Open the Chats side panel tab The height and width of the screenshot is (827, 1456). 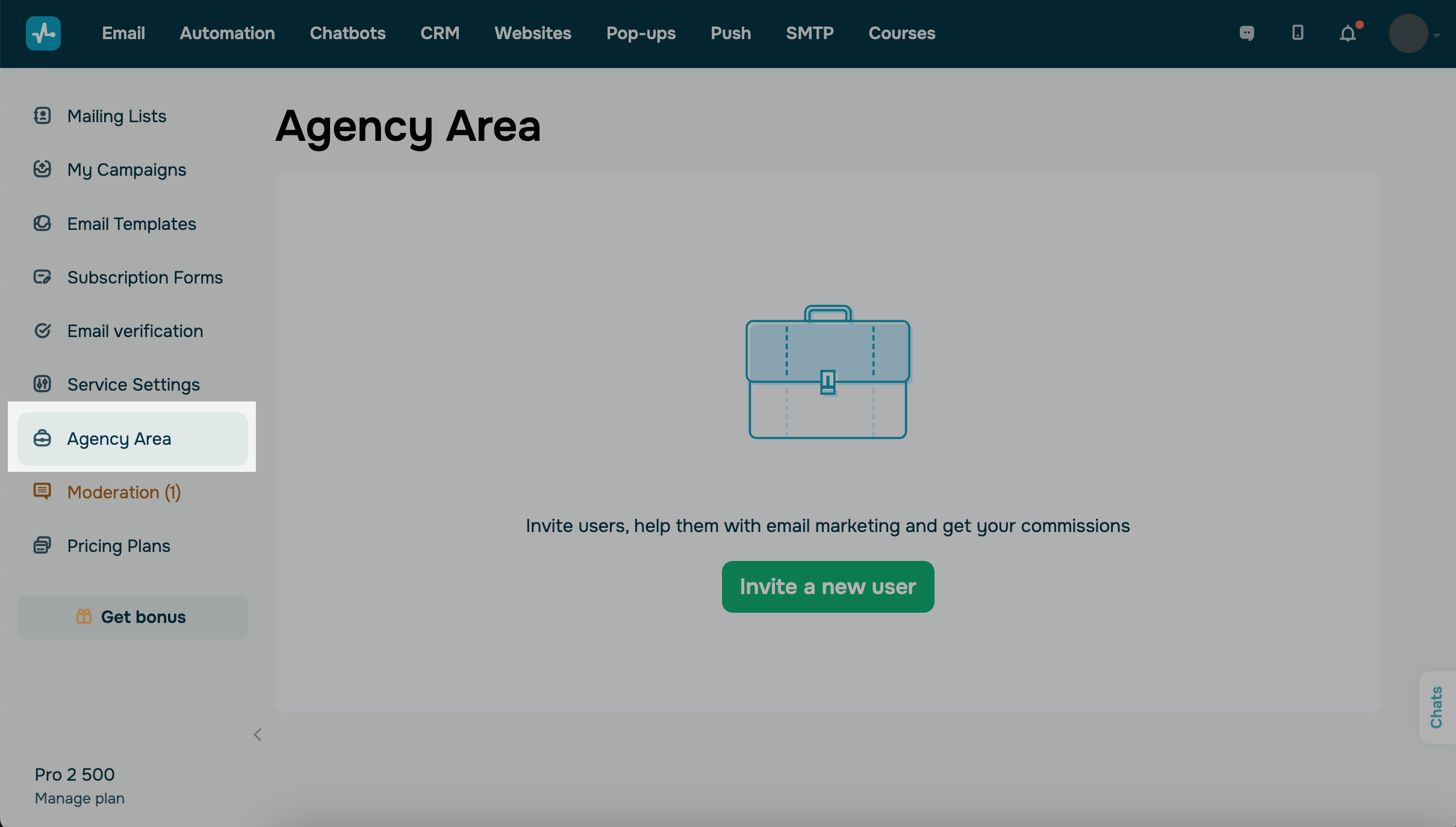[1437, 707]
